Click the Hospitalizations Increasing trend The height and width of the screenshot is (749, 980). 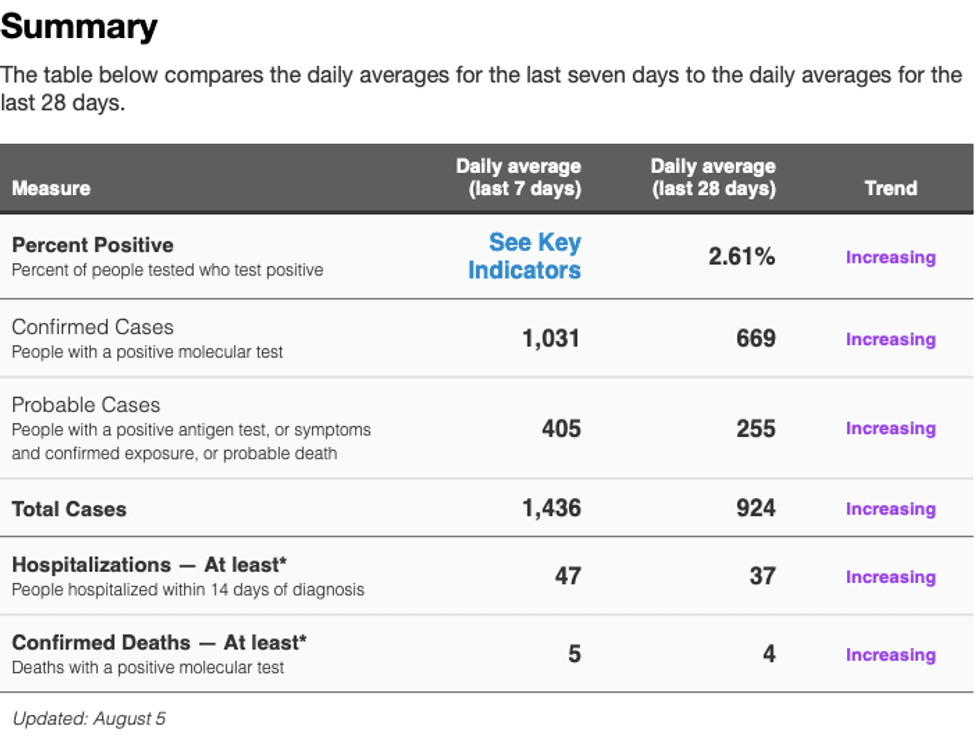pos(891,578)
